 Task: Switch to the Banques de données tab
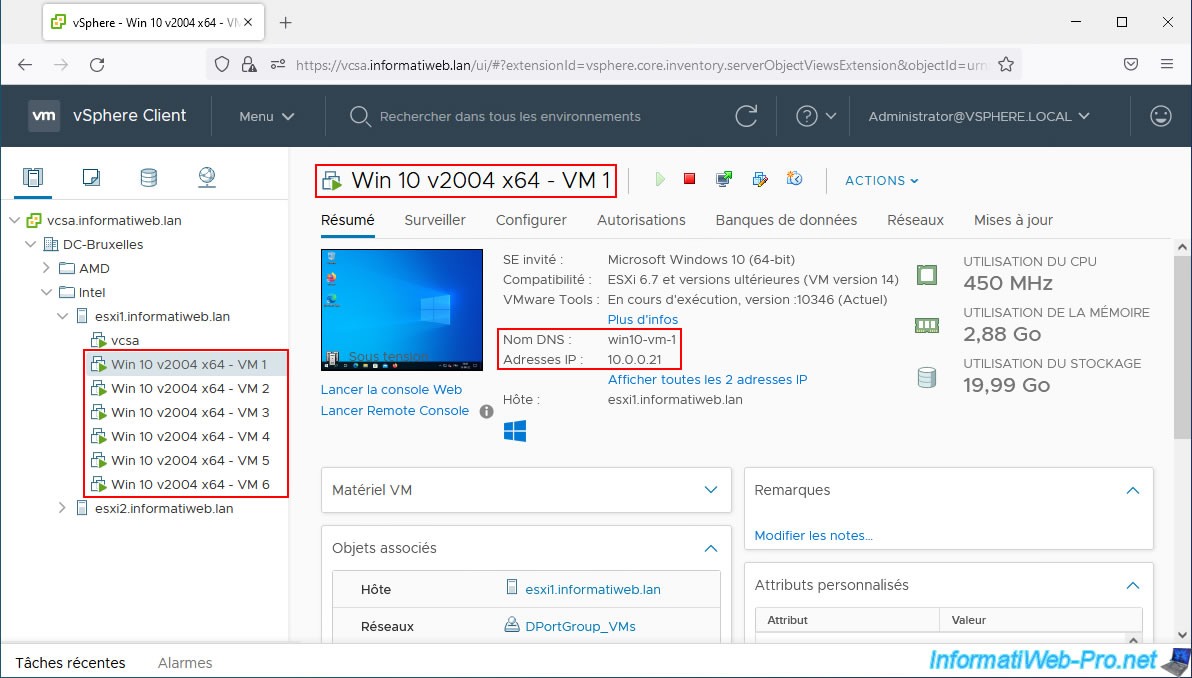point(786,220)
